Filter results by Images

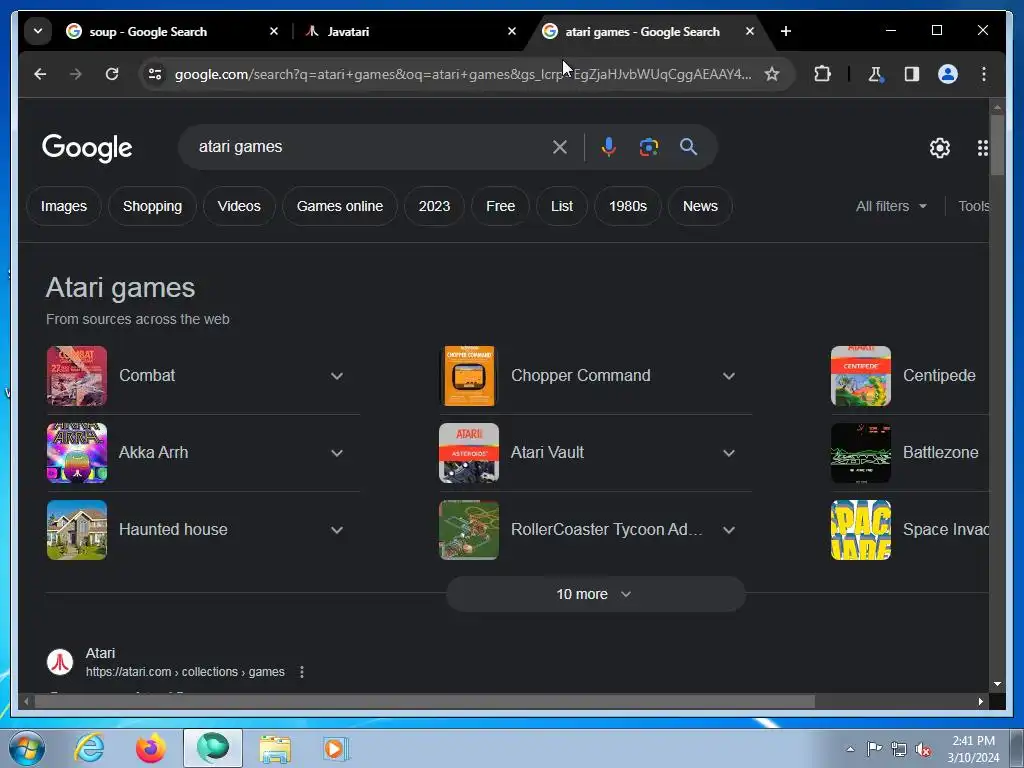[64, 206]
